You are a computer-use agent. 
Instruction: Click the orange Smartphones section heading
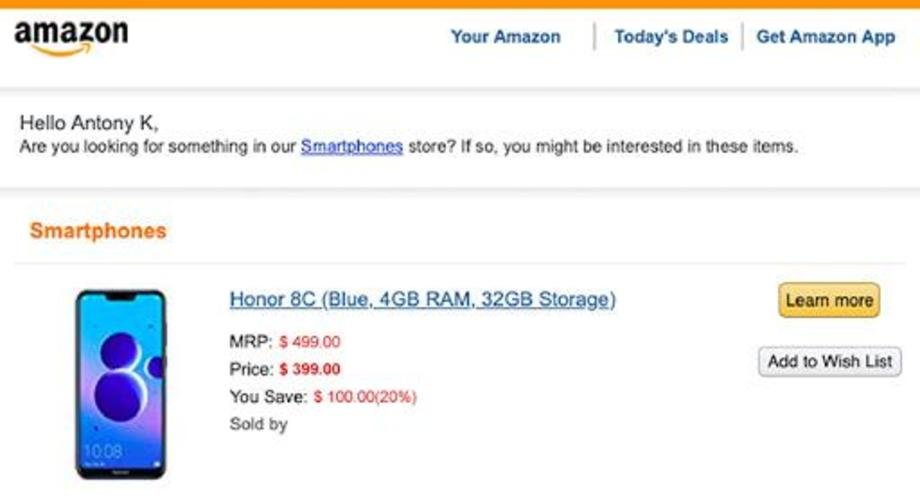pyautogui.click(x=98, y=231)
